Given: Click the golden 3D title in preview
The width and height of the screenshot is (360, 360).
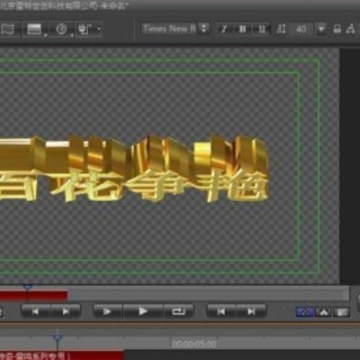Looking at the screenshot, I should tap(133, 168).
